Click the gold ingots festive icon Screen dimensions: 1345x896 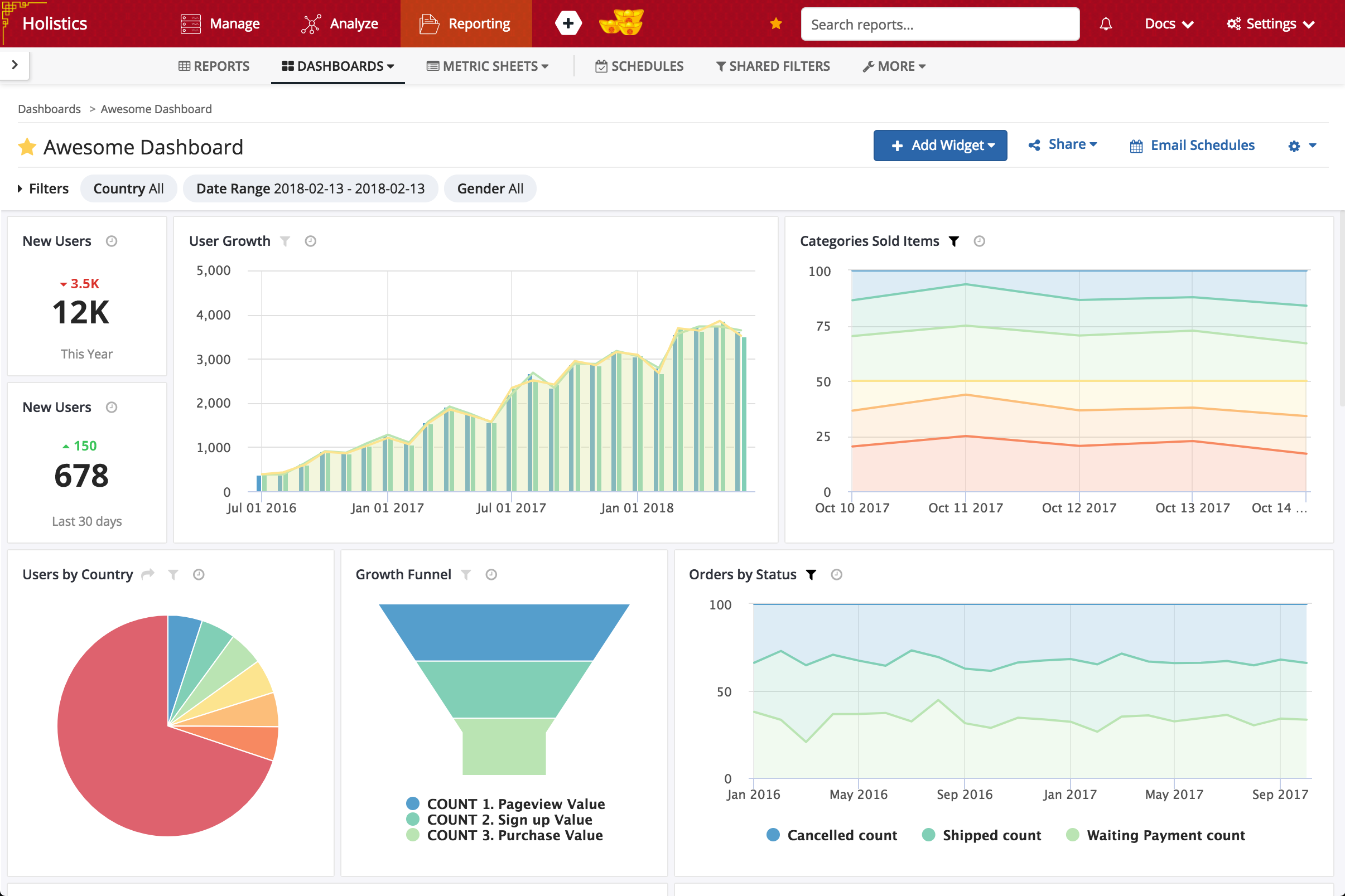[x=621, y=23]
